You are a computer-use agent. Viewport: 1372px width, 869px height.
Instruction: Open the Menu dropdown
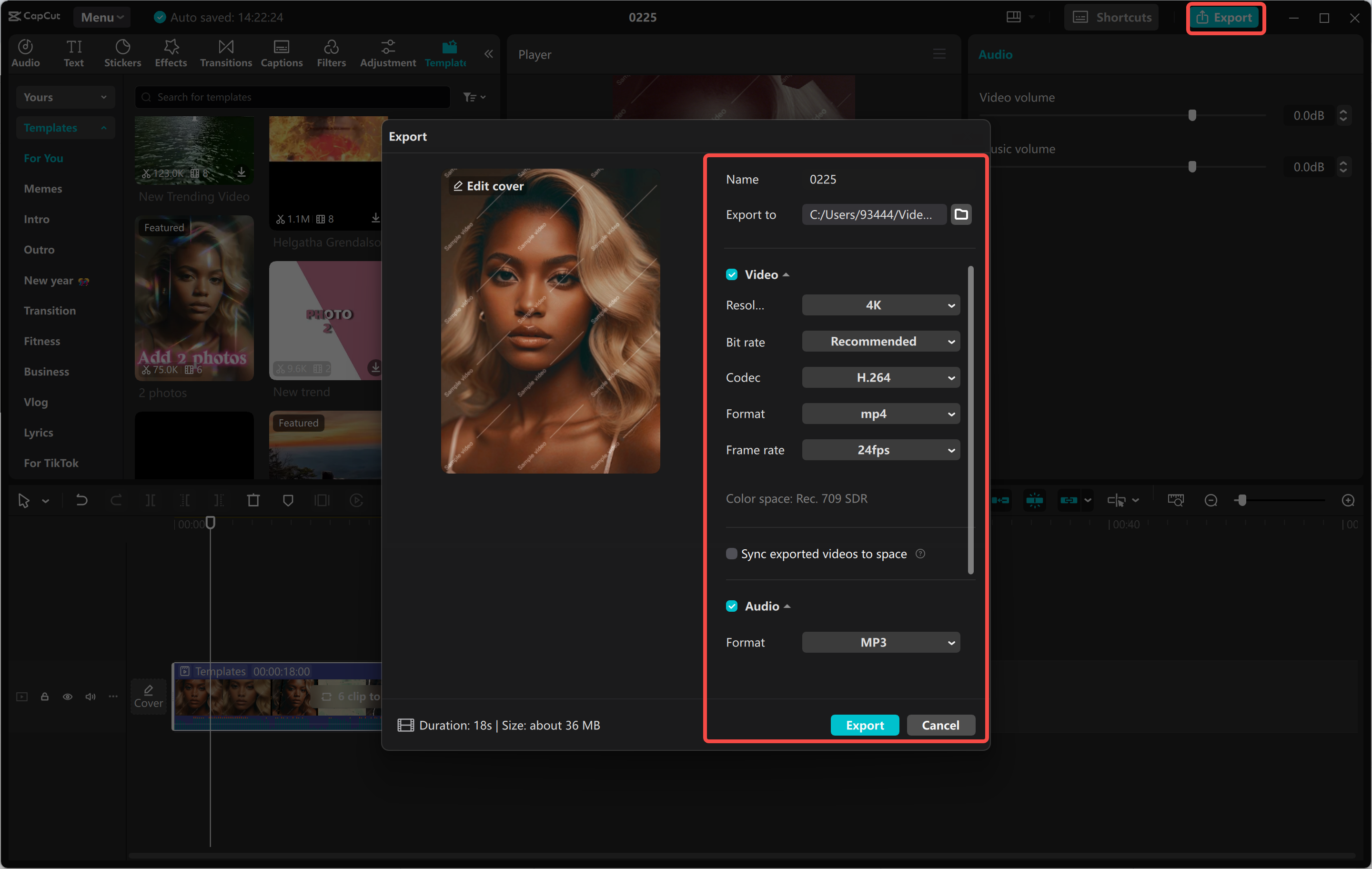(x=102, y=17)
